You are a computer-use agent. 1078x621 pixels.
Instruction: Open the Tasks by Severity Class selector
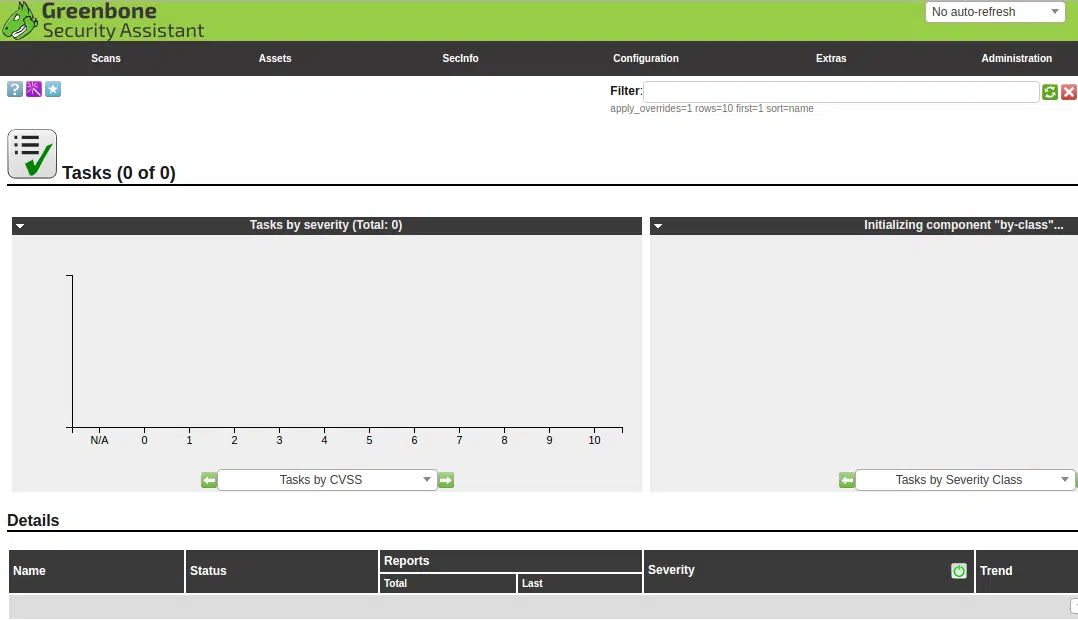tap(965, 480)
